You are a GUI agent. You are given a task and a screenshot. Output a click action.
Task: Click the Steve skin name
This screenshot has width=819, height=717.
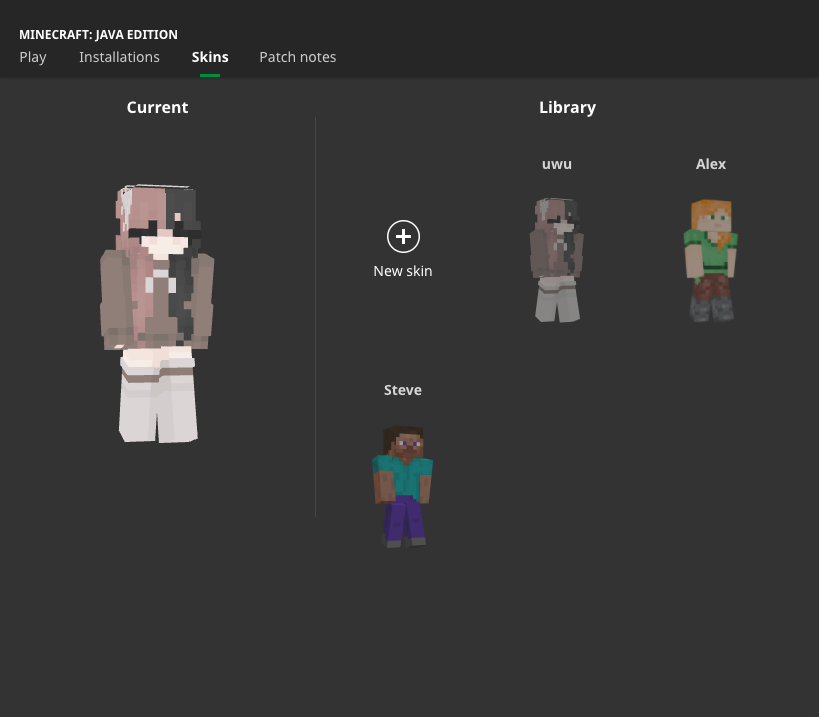click(x=403, y=390)
